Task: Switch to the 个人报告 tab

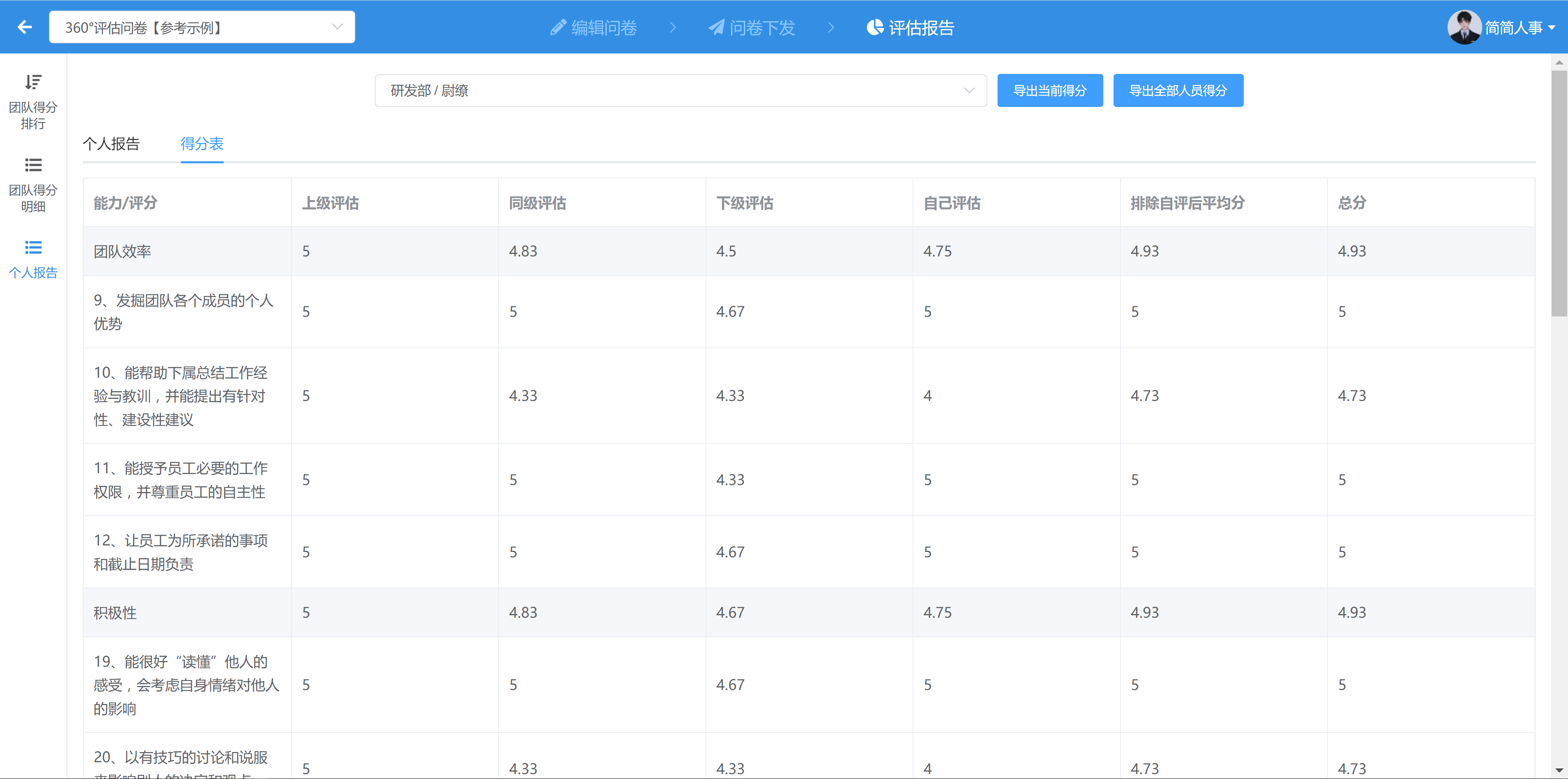Action: click(x=111, y=144)
